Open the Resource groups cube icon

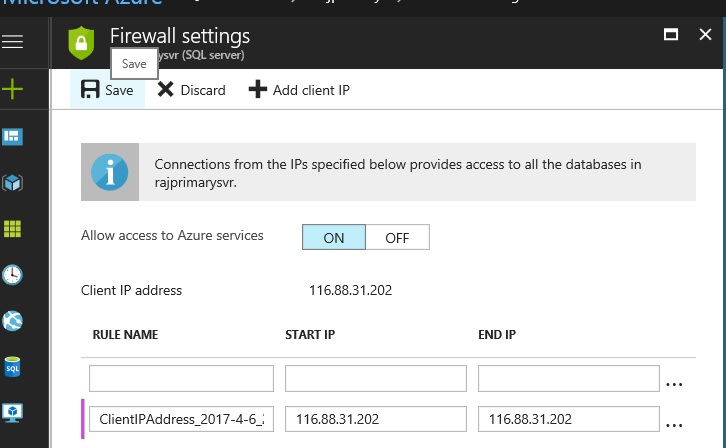tap(13, 183)
